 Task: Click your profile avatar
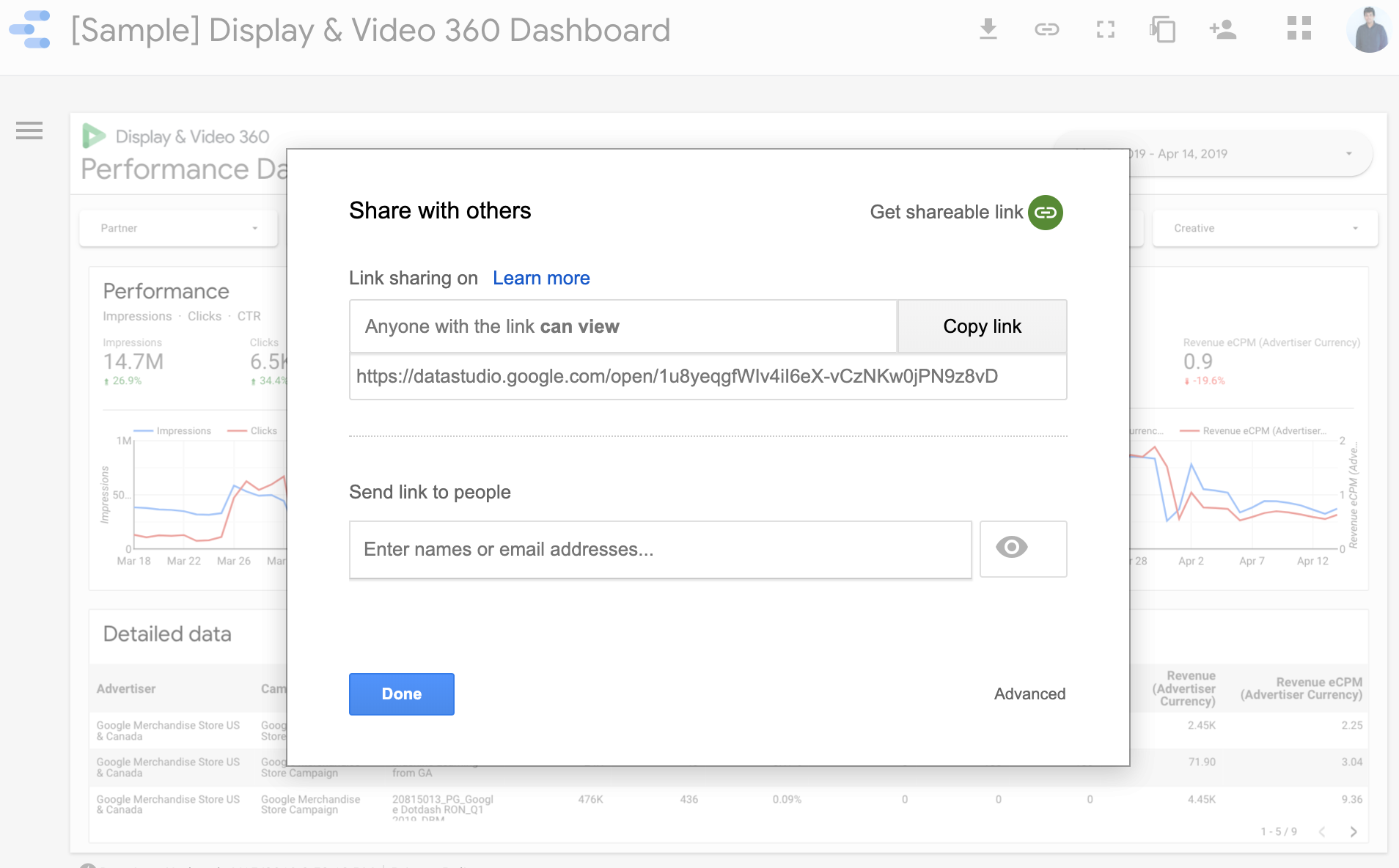point(1368,29)
